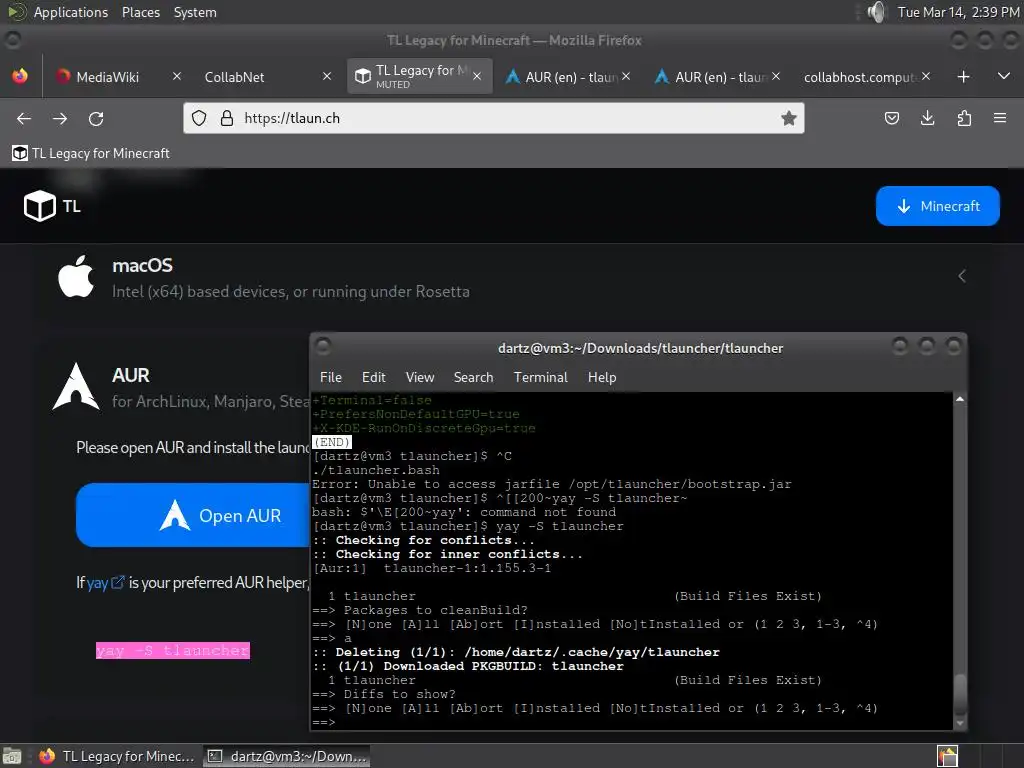Open the System menu
The height and width of the screenshot is (768, 1024).
195,12
